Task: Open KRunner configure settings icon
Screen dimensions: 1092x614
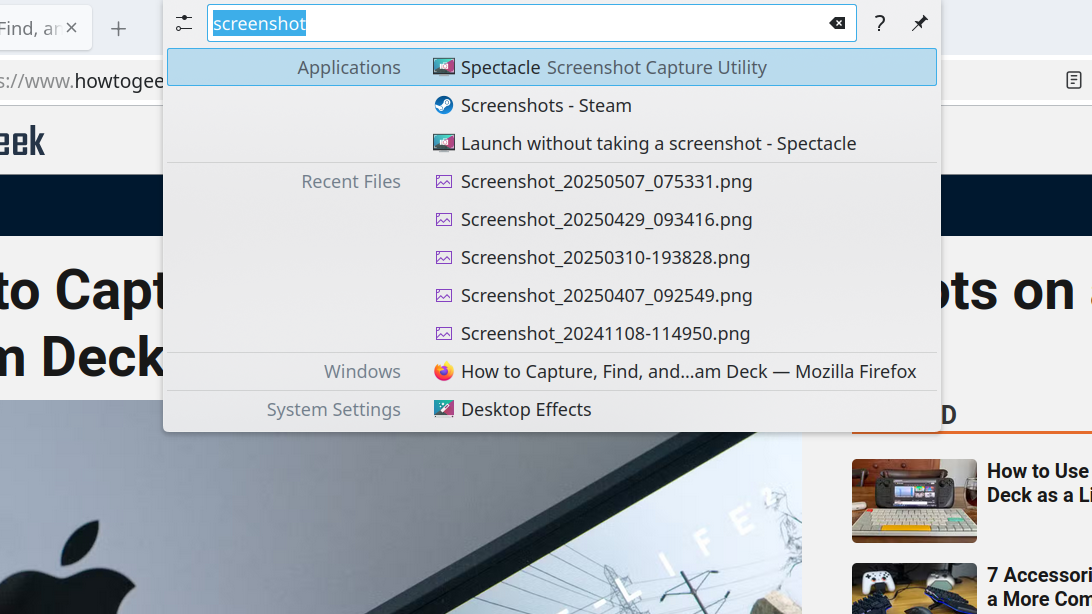Action: (x=183, y=23)
